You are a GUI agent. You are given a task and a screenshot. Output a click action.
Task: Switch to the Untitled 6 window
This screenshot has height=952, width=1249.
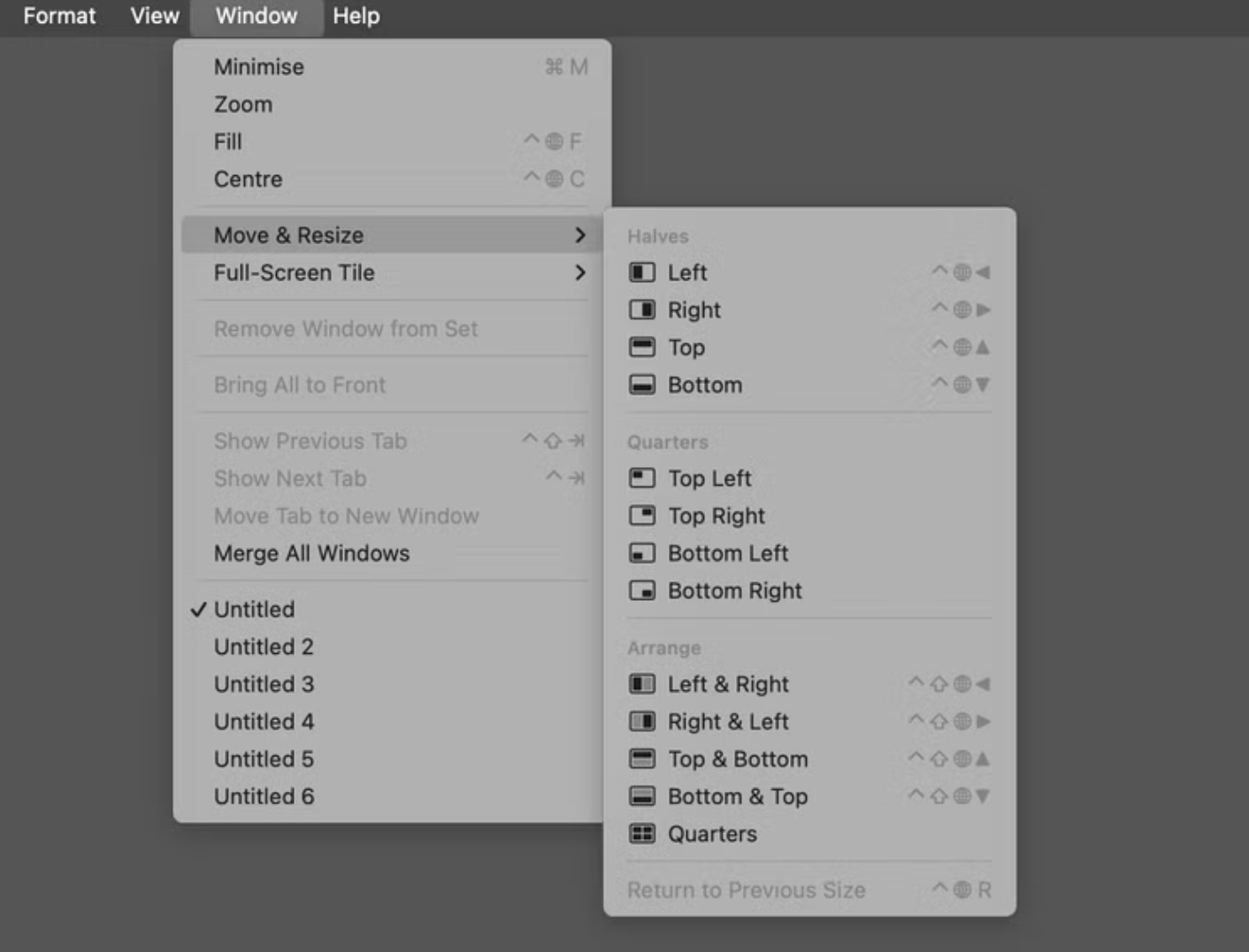pyautogui.click(x=264, y=796)
